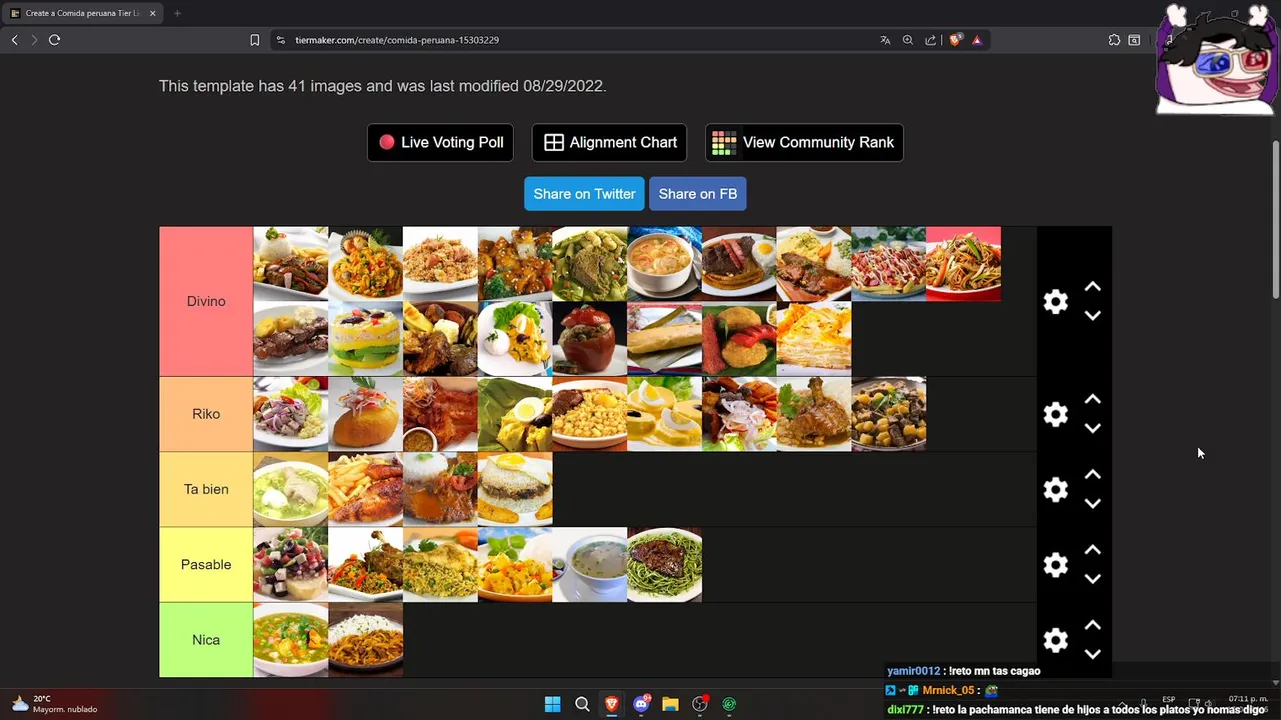
Task: Click the page vertical scrollbar
Action: 1275,219
